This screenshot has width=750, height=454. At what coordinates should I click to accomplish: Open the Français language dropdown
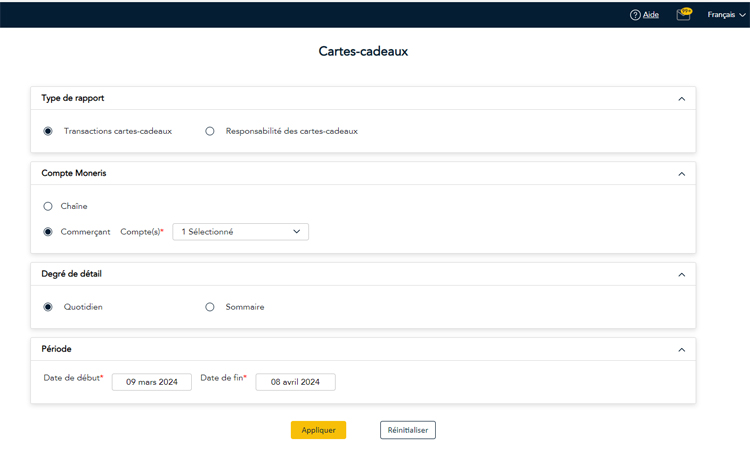[726, 15]
